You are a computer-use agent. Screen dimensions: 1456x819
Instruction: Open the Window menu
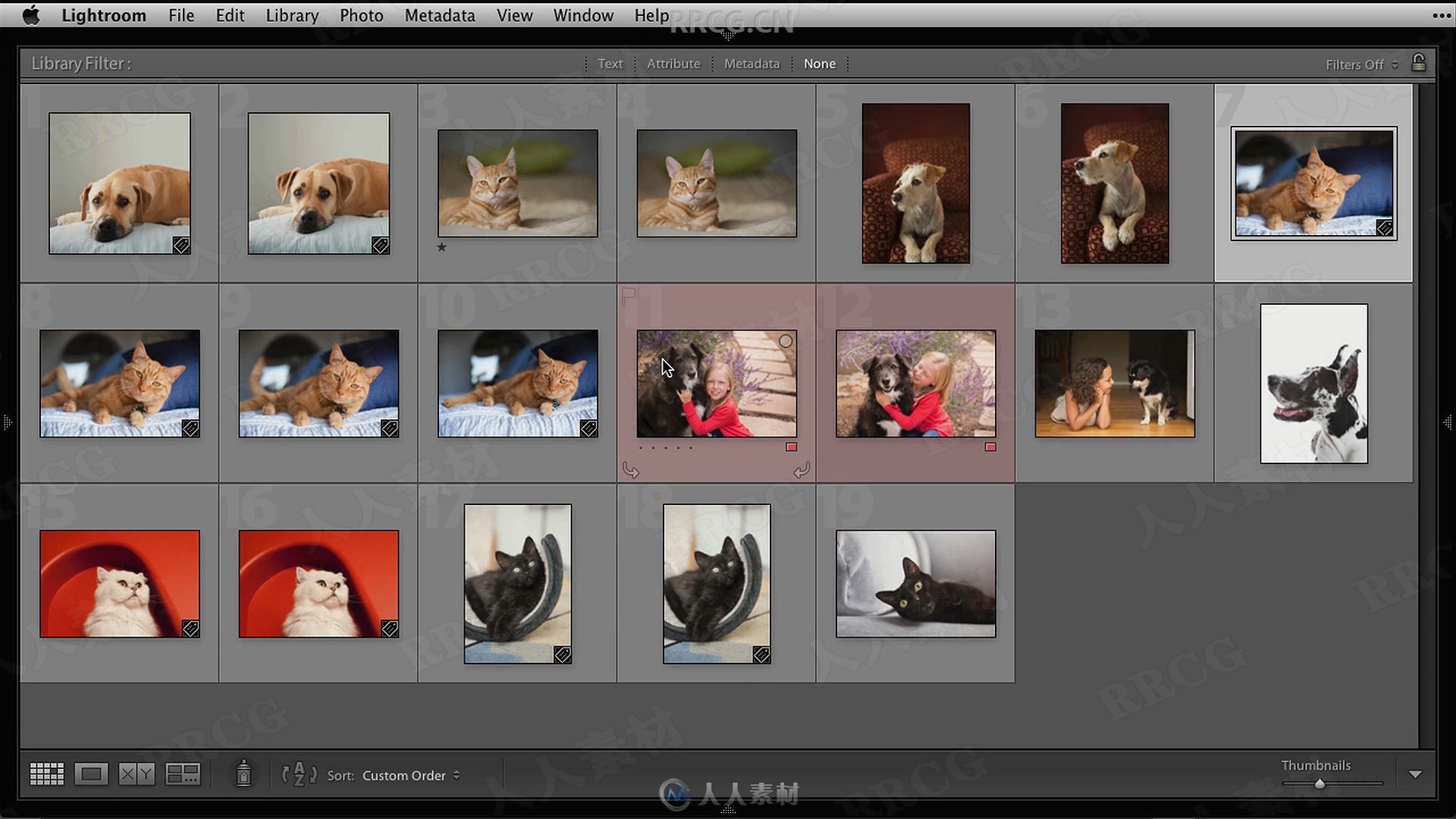click(583, 15)
